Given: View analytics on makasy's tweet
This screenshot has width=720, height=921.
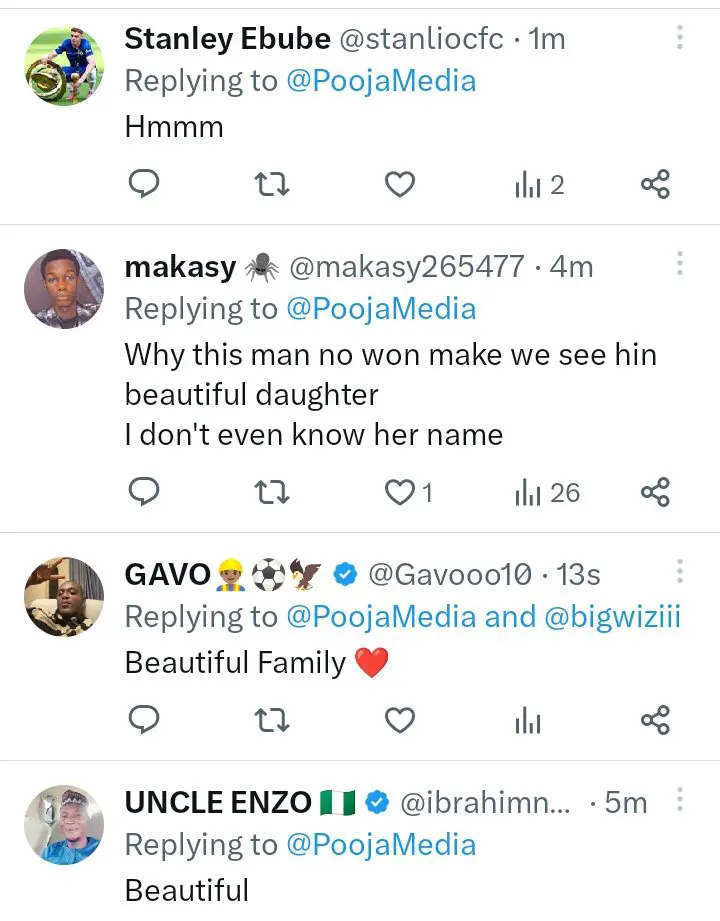Looking at the screenshot, I should pyautogui.click(x=546, y=492).
